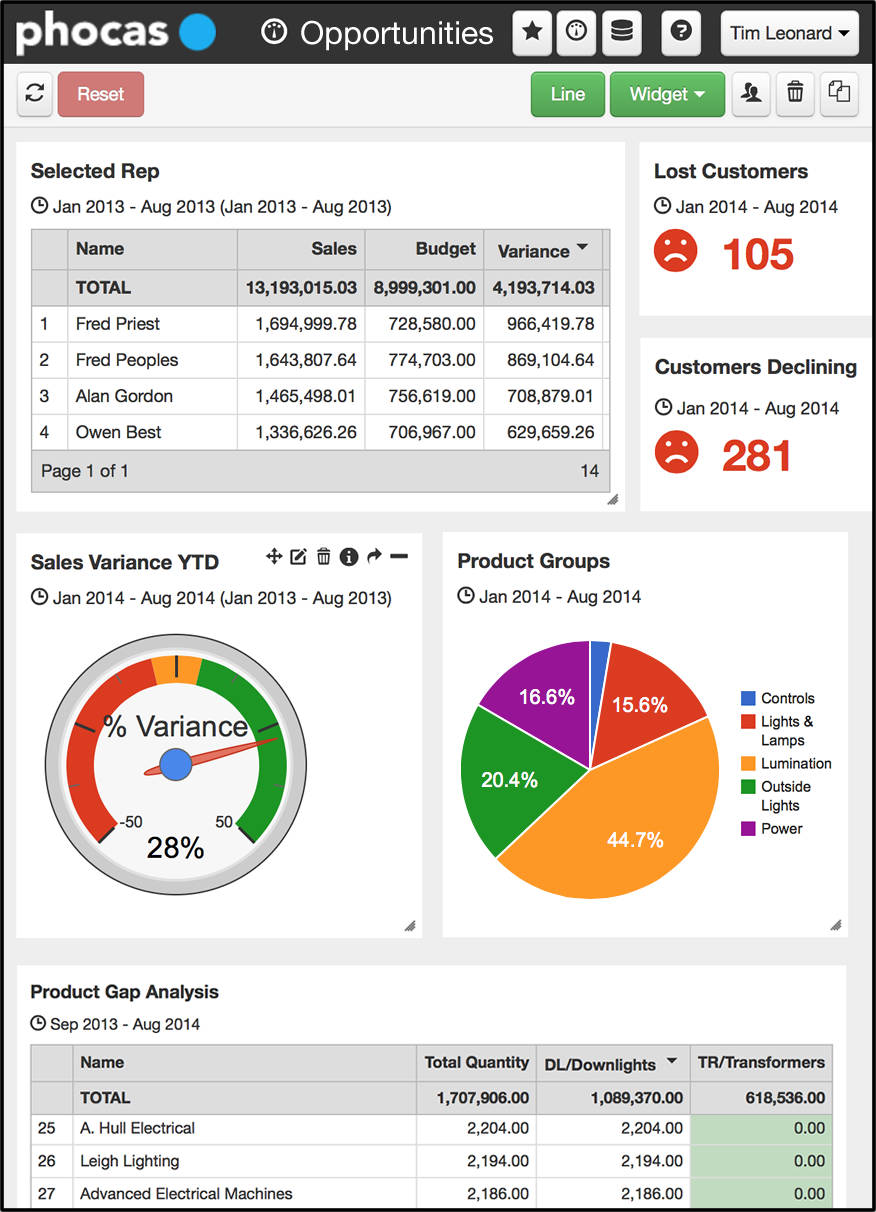Click the refresh icon beside Reset

tap(35, 94)
